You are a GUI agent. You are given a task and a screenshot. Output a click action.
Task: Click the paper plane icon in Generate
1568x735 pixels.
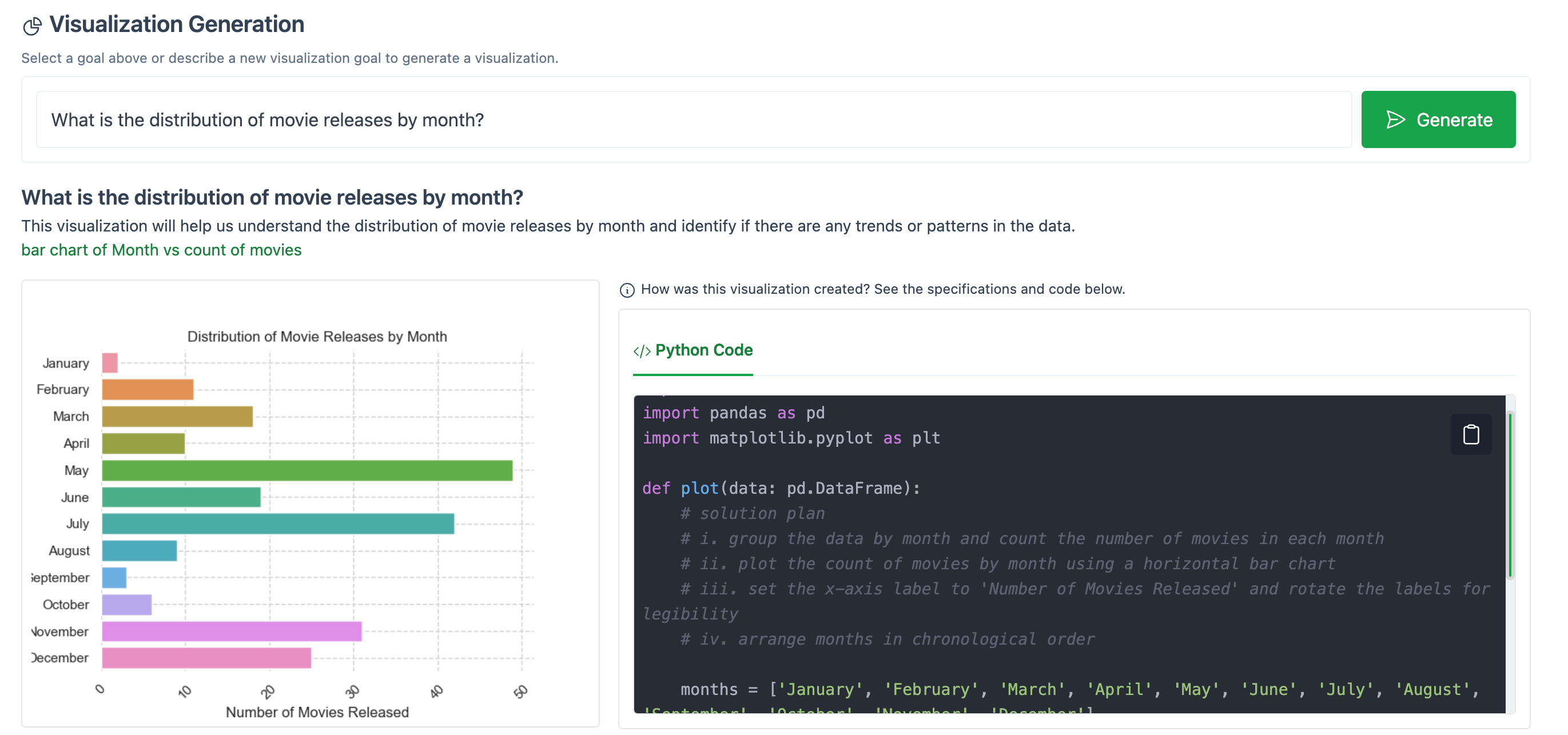pyautogui.click(x=1395, y=120)
